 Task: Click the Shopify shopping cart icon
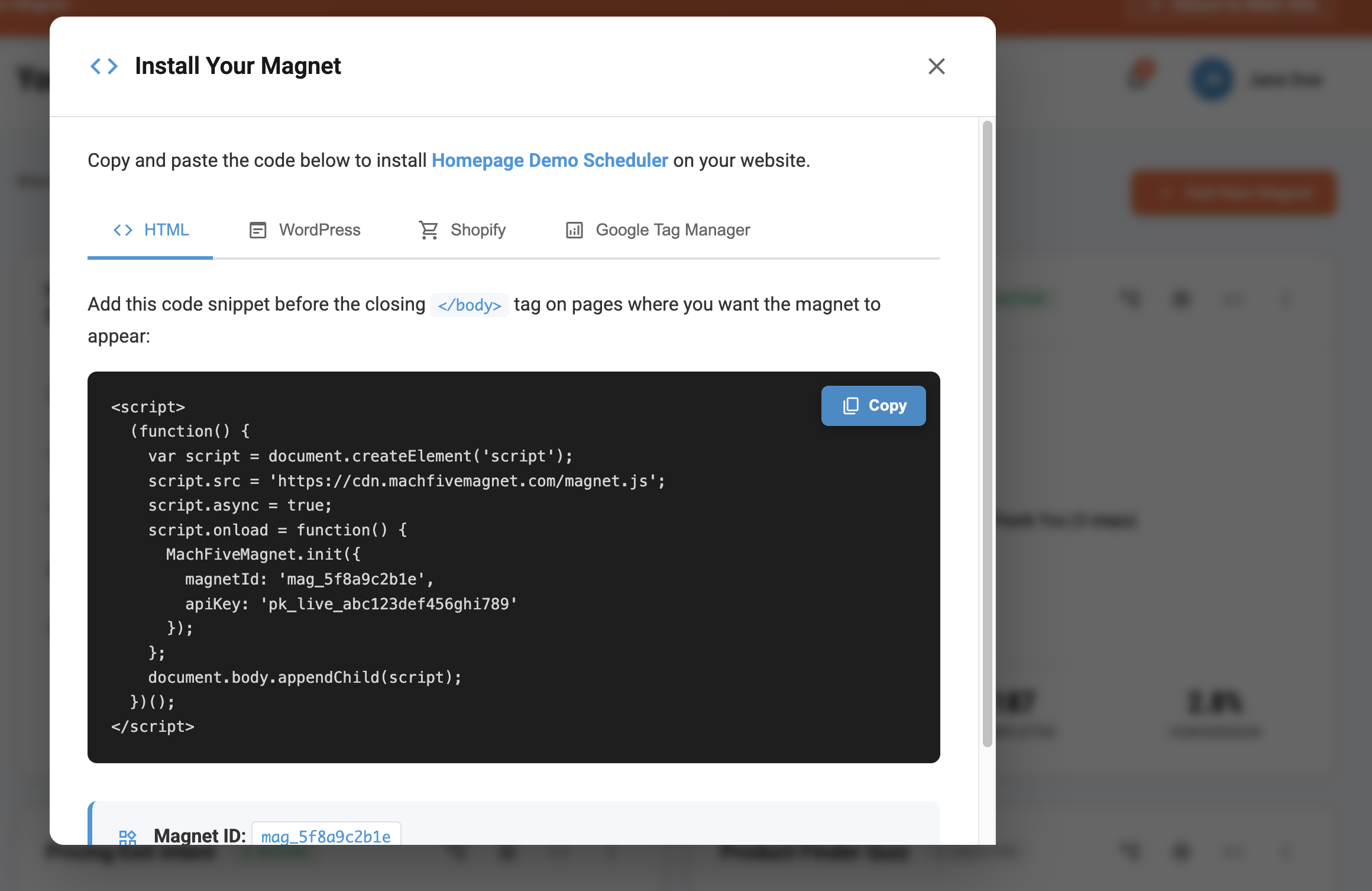pos(428,230)
